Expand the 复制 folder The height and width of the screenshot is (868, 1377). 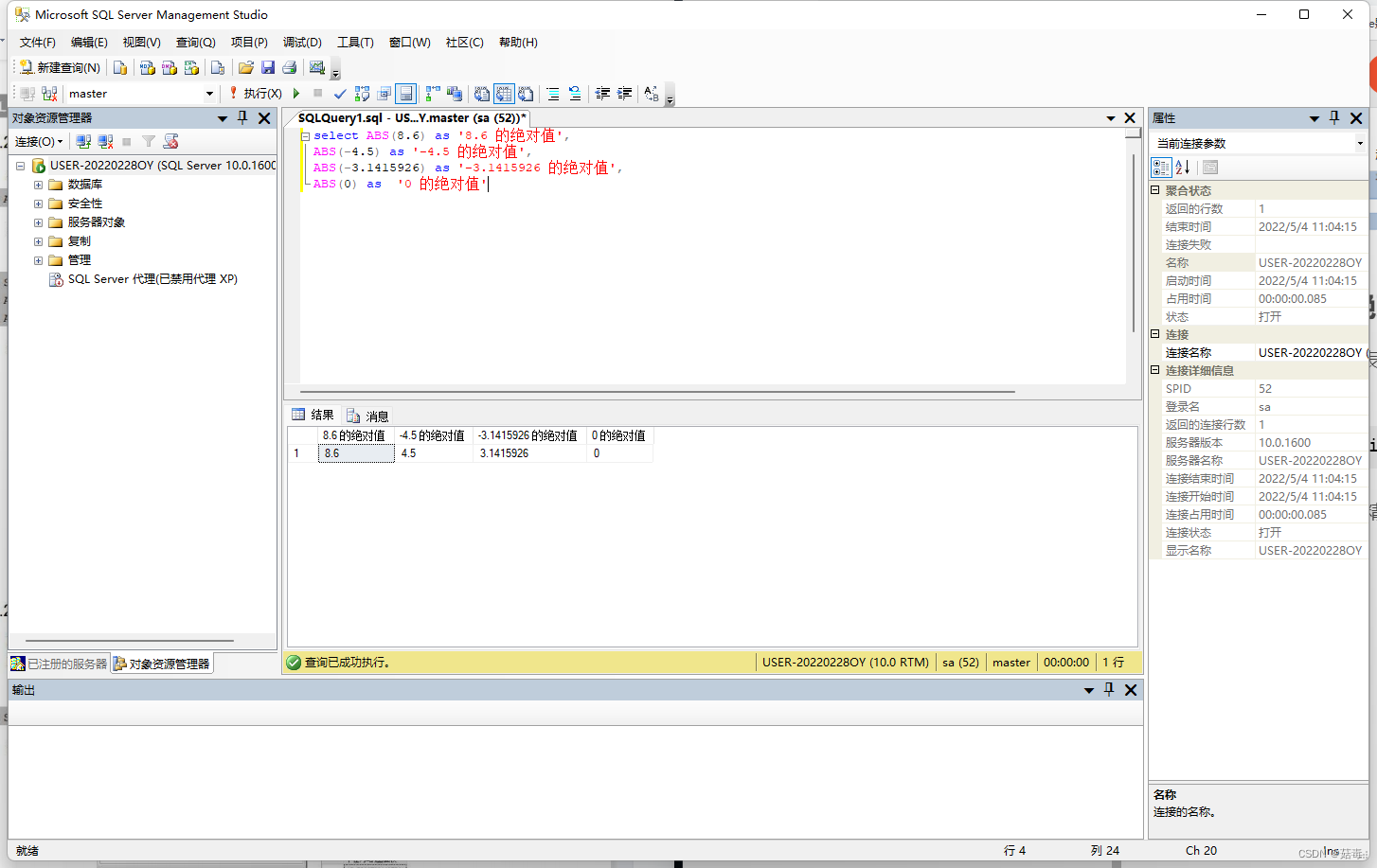pyautogui.click(x=38, y=241)
